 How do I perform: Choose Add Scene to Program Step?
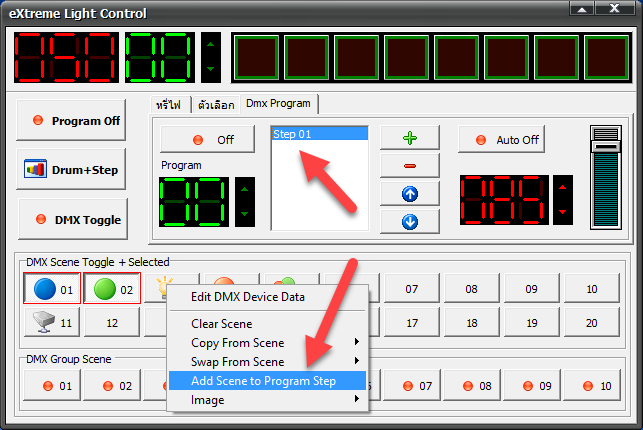click(267, 381)
